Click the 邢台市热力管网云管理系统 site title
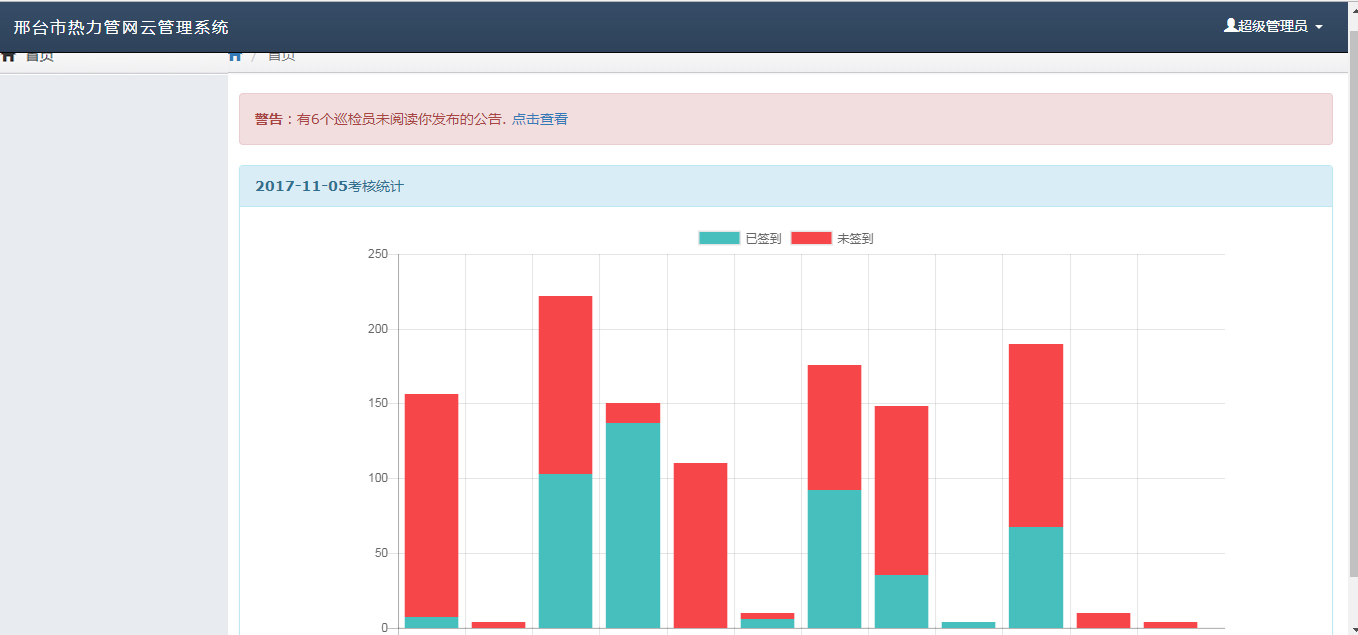This screenshot has height=635, width=1358. [x=121, y=27]
